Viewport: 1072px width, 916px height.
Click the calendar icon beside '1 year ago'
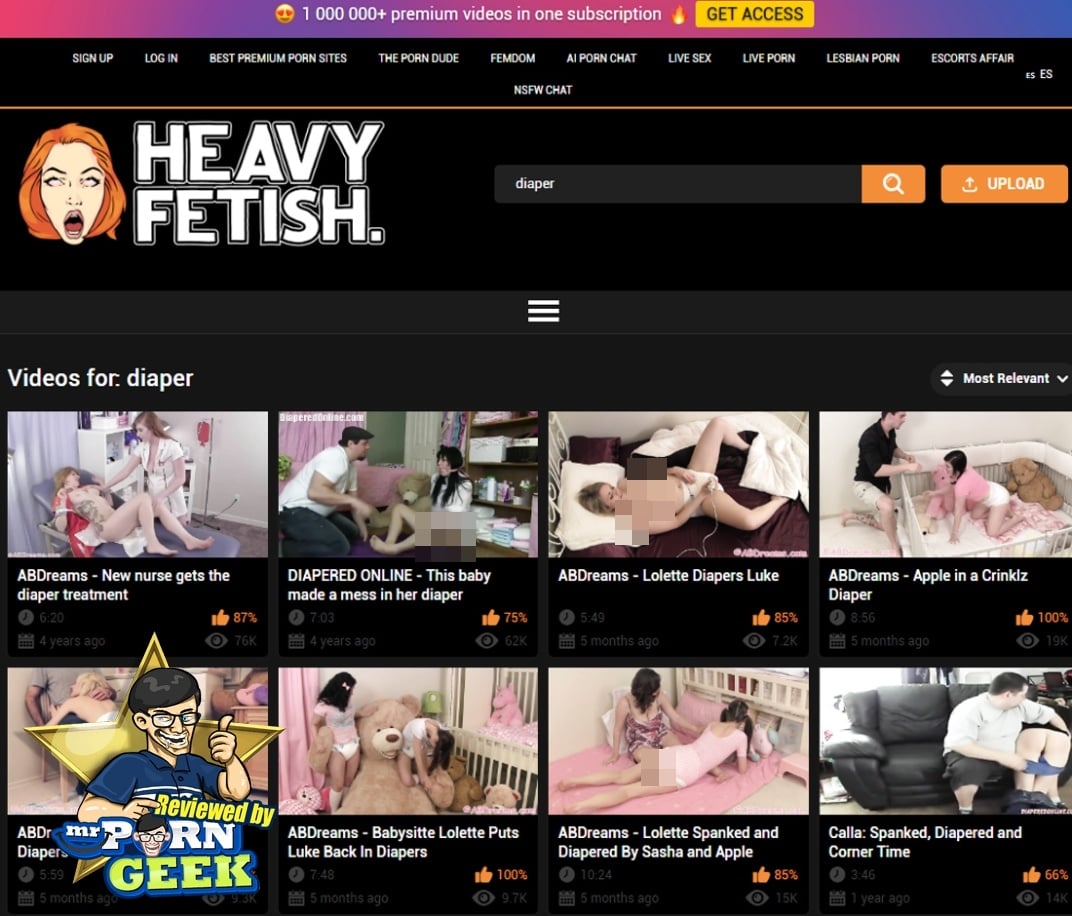tap(837, 898)
